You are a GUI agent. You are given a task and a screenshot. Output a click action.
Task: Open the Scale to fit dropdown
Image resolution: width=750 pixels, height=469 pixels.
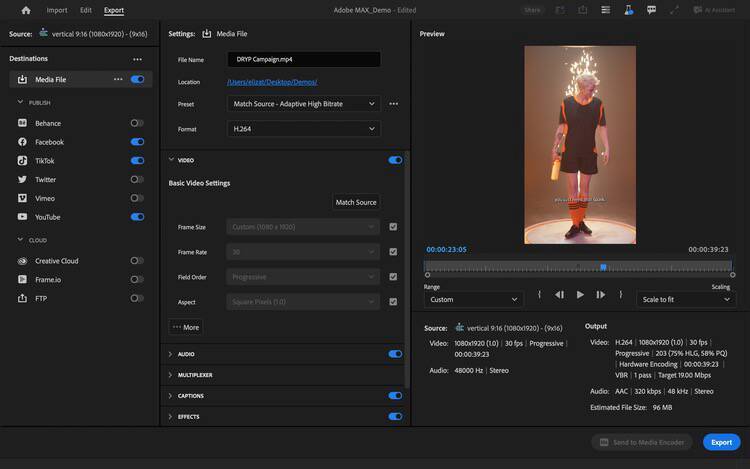point(686,299)
